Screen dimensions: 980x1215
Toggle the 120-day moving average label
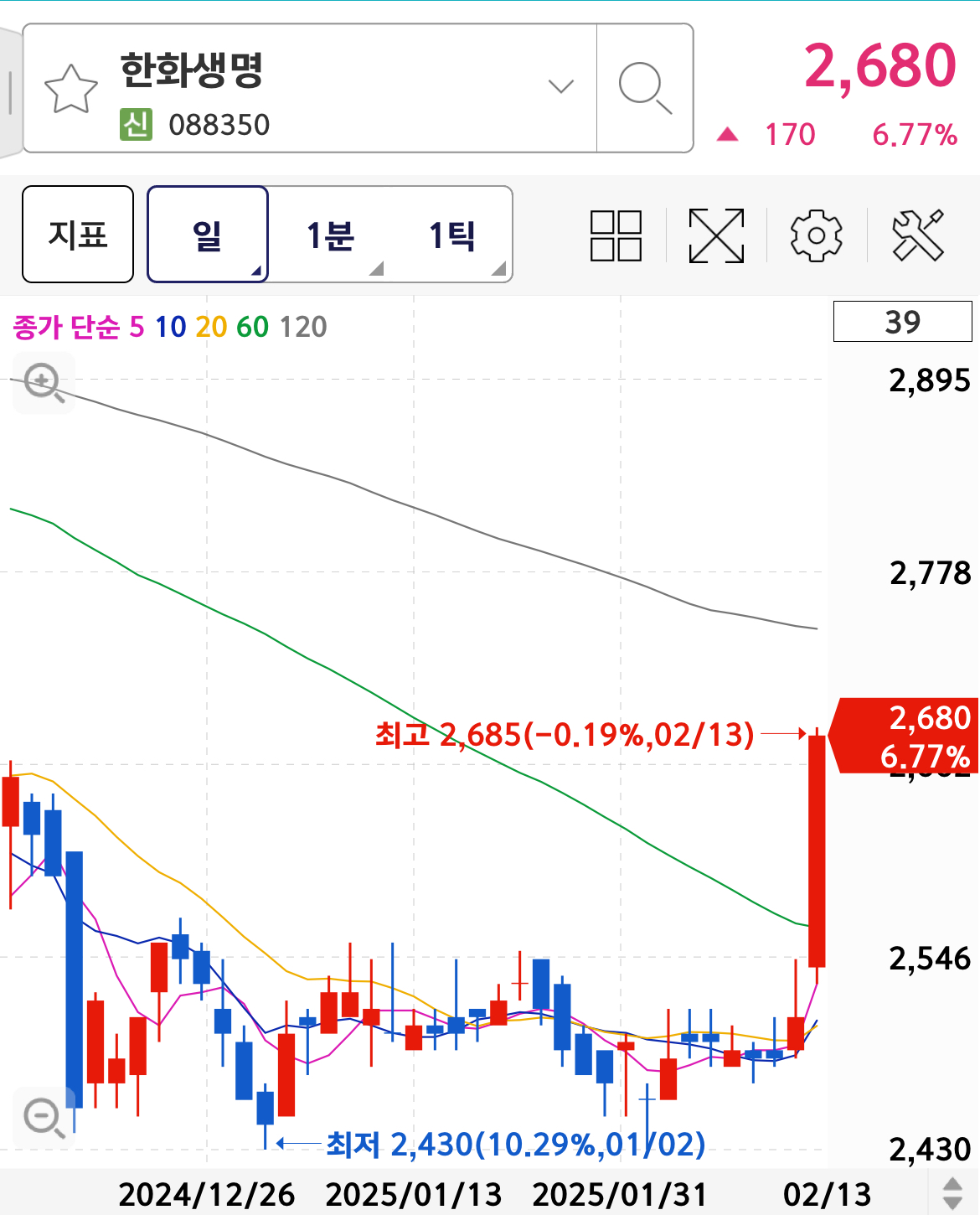[302, 327]
